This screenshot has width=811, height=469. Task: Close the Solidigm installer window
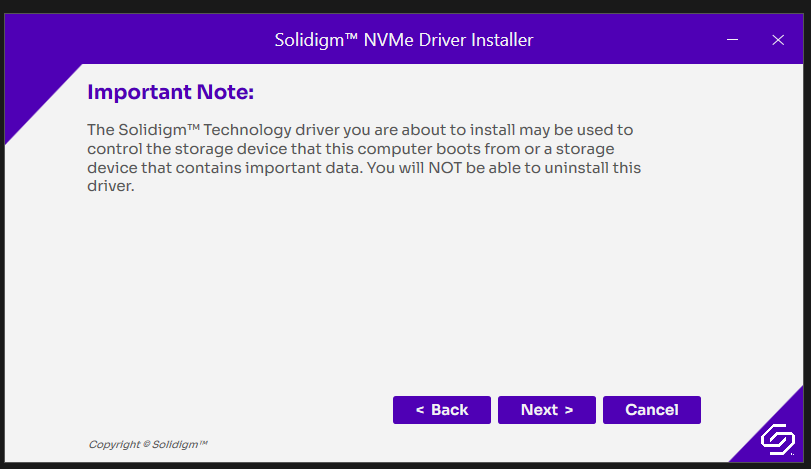pos(778,40)
